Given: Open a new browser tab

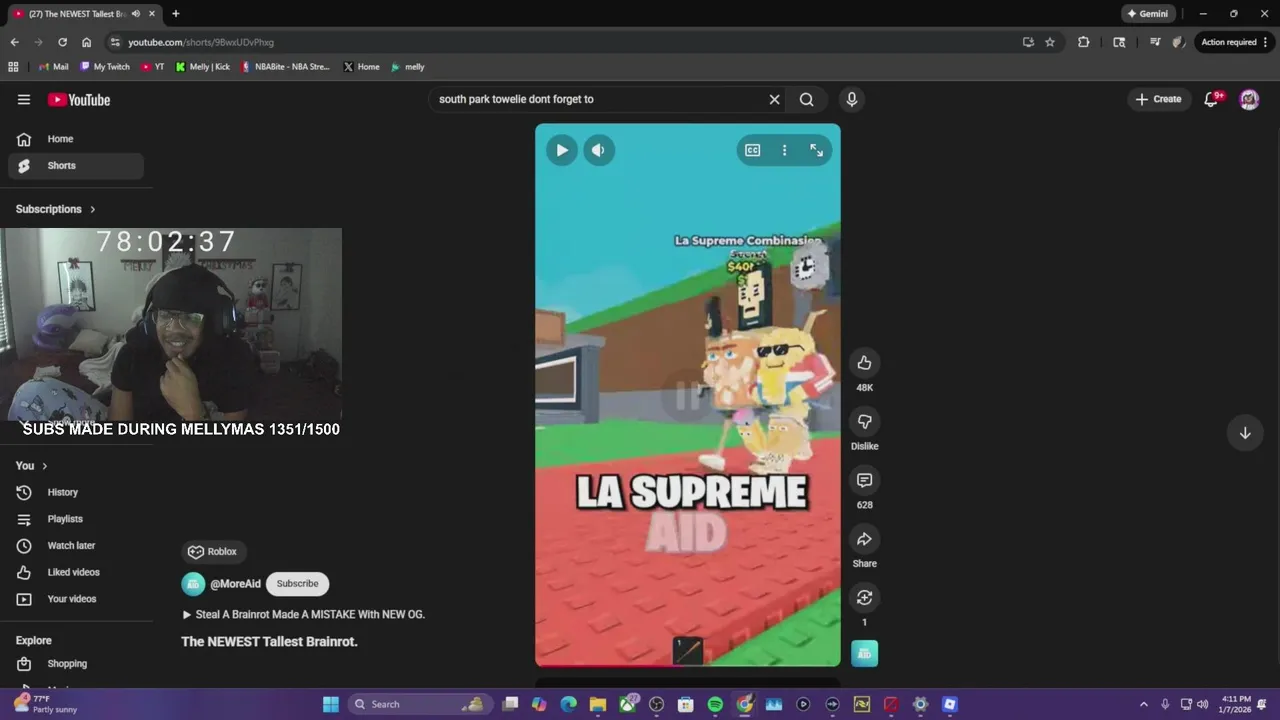Looking at the screenshot, I should 176,14.
